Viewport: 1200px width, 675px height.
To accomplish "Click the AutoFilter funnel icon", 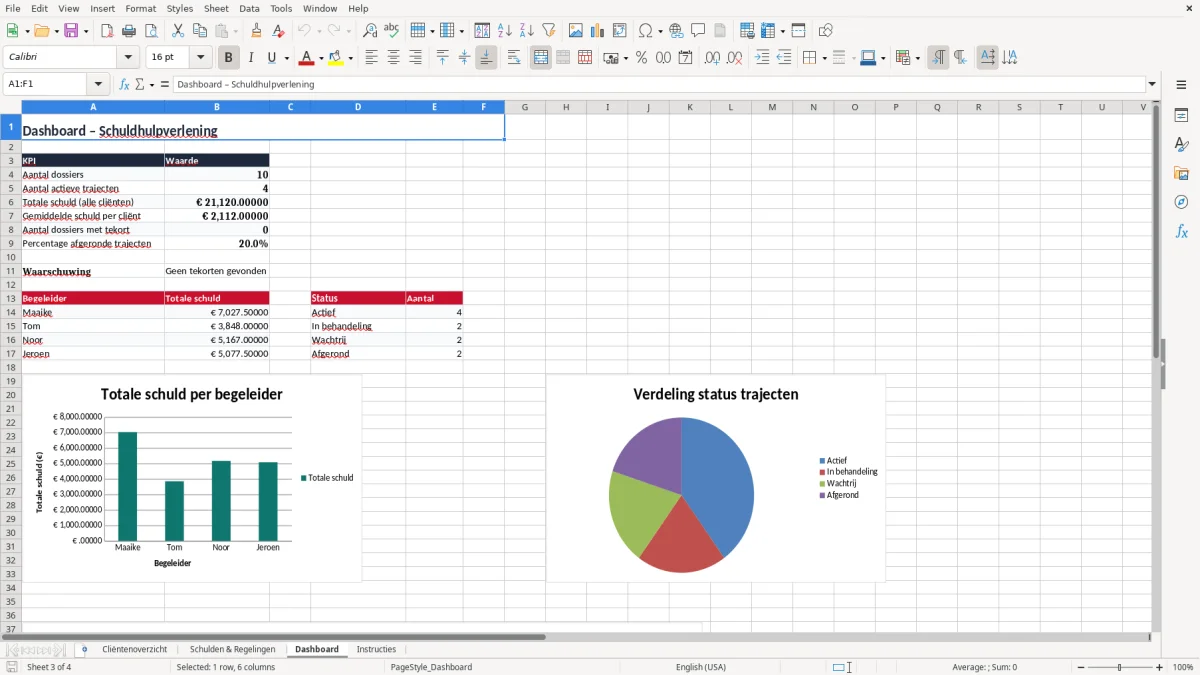I will click(548, 31).
